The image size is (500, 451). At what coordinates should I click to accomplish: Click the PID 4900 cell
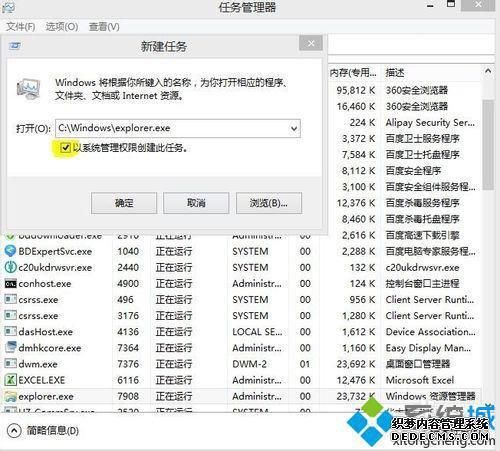(128, 284)
